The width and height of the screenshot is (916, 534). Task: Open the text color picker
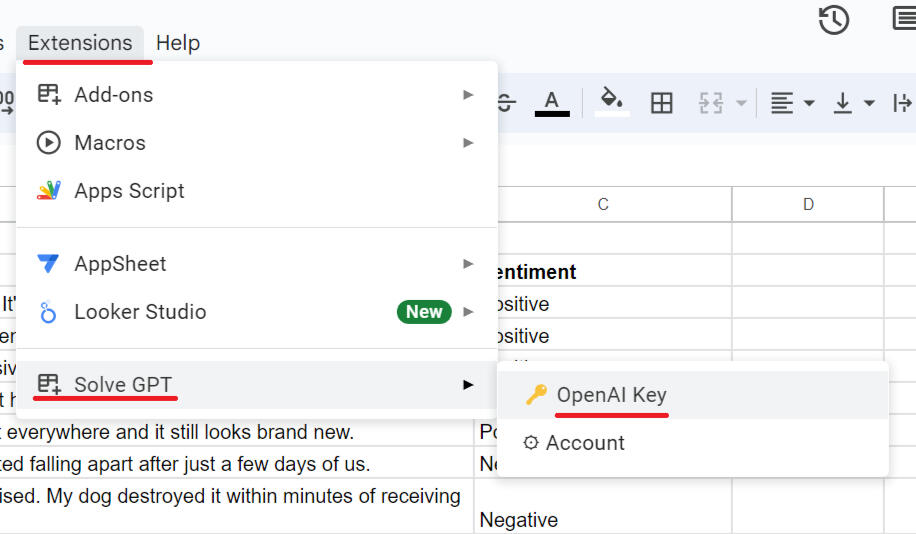point(551,102)
